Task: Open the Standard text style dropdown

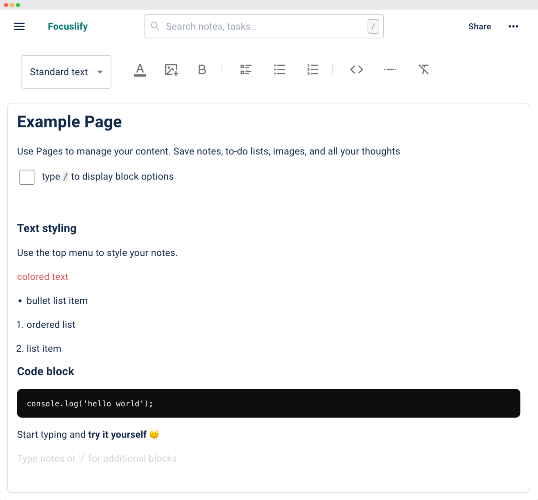Action: (66, 72)
